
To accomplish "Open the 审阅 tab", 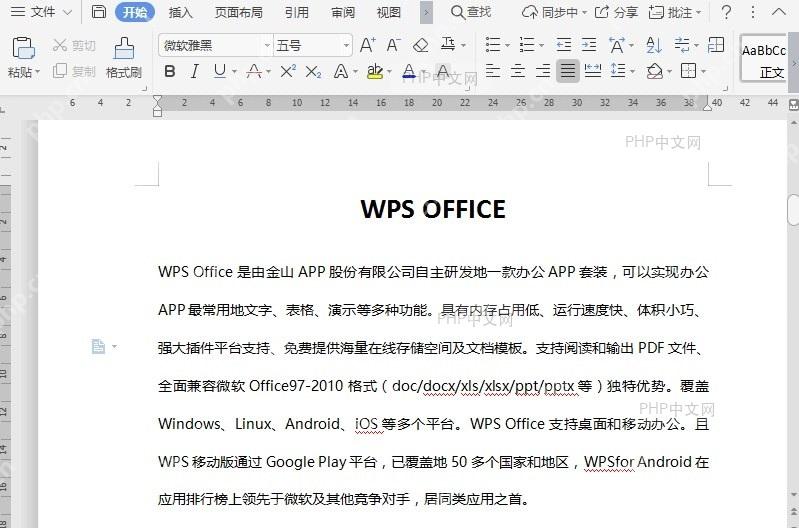I will (342, 12).
